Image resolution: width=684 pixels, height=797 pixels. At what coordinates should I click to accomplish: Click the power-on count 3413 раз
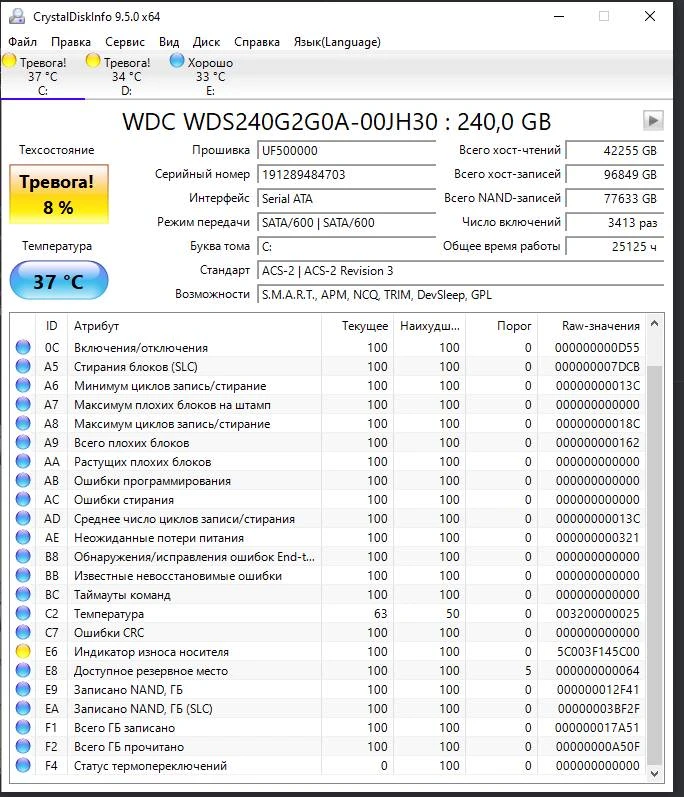615,222
